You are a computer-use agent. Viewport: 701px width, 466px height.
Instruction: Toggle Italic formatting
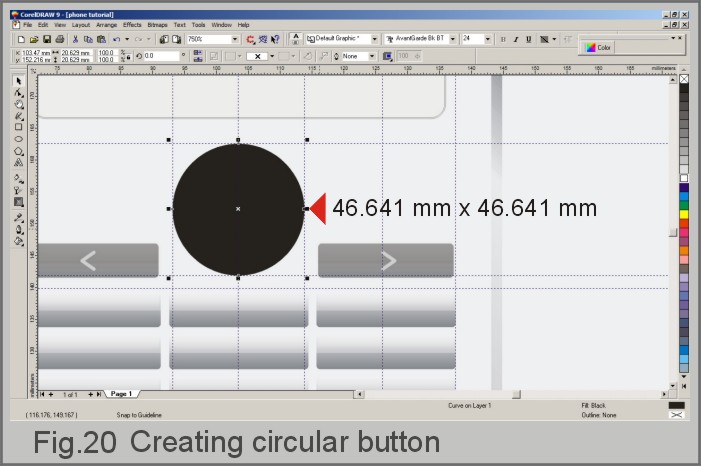(516, 39)
